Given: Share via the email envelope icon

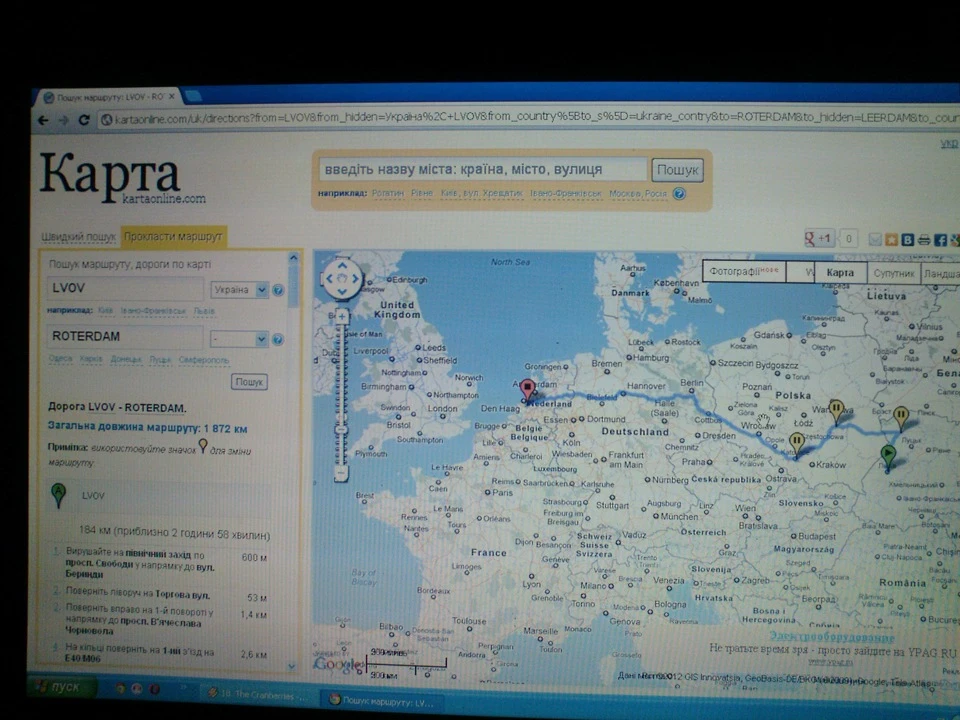Looking at the screenshot, I should [875, 239].
